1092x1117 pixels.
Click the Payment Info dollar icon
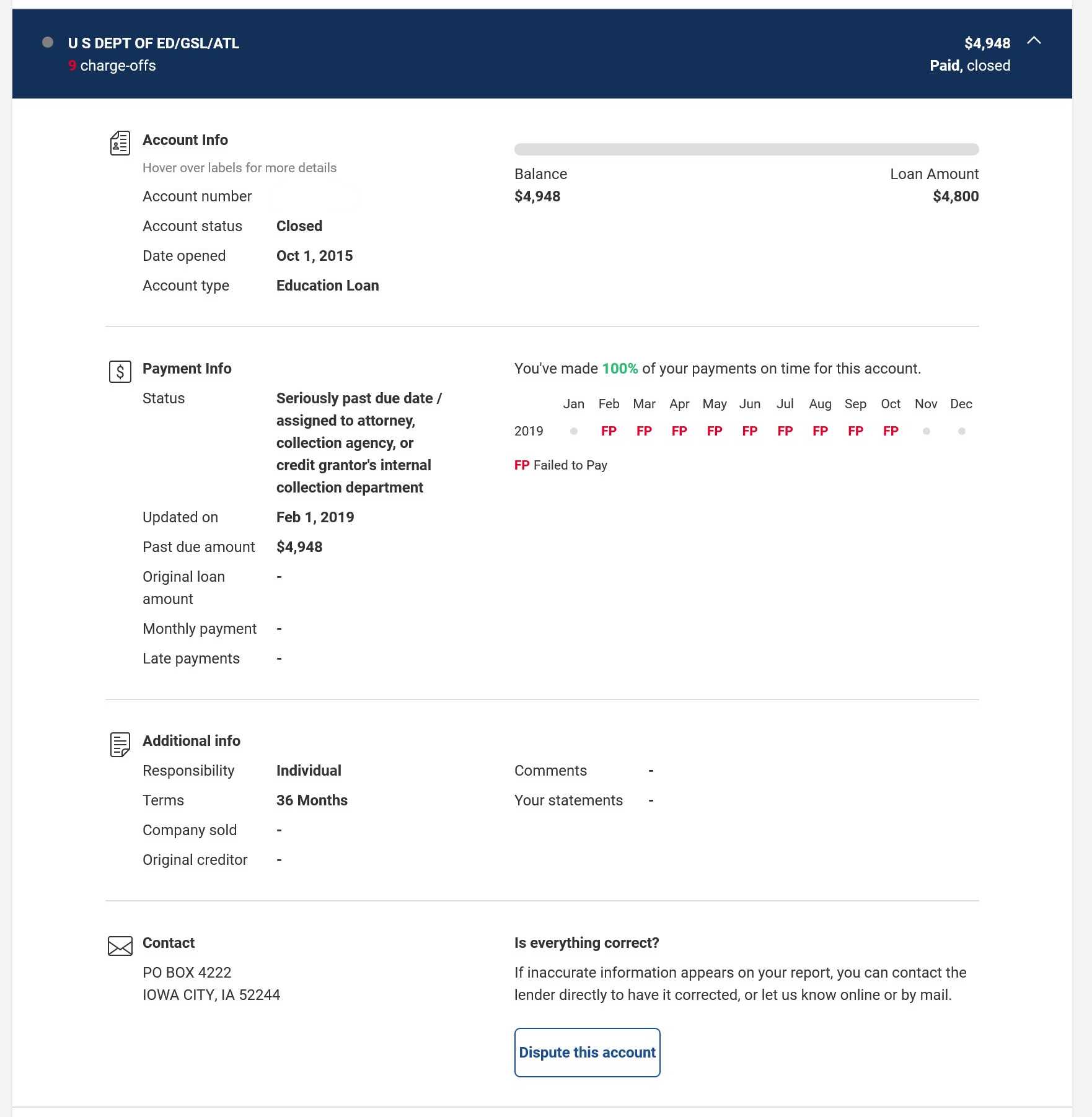tap(120, 372)
